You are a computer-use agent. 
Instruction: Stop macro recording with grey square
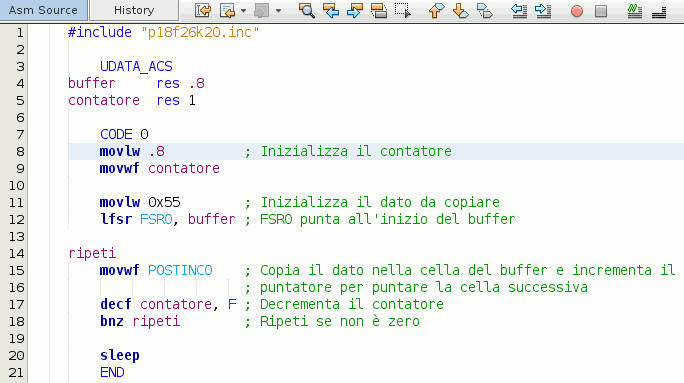point(601,10)
